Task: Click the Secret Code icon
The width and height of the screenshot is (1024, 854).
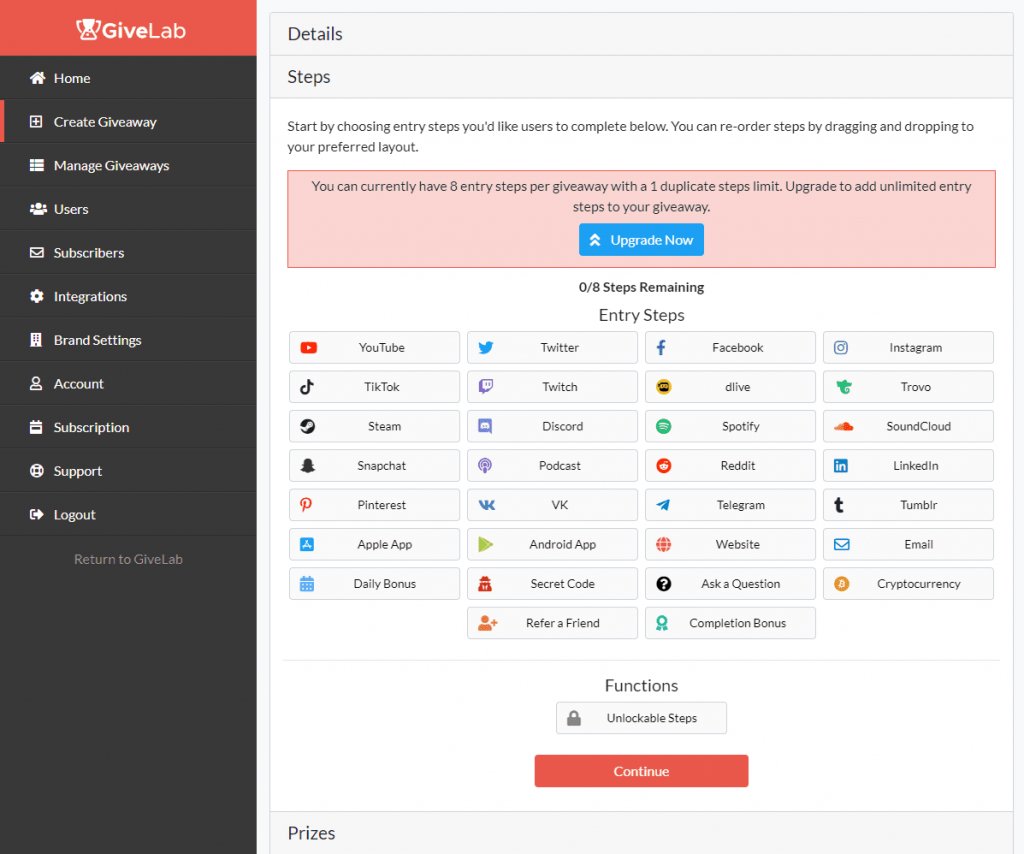Action: tap(486, 584)
